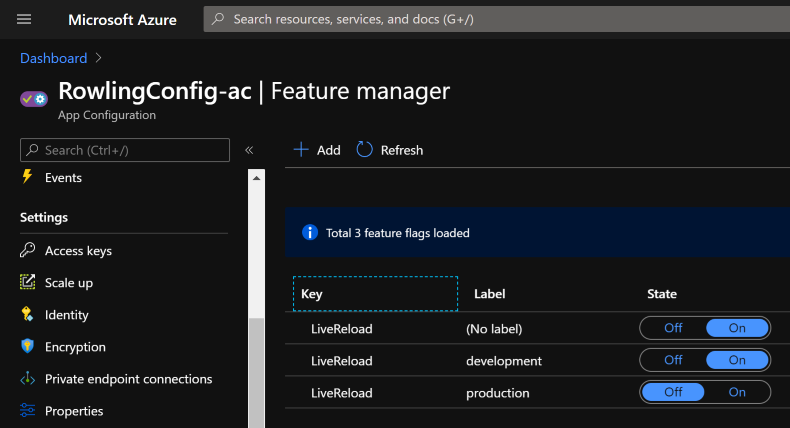Open Events in the sidebar
790x428 pixels.
pos(63,177)
